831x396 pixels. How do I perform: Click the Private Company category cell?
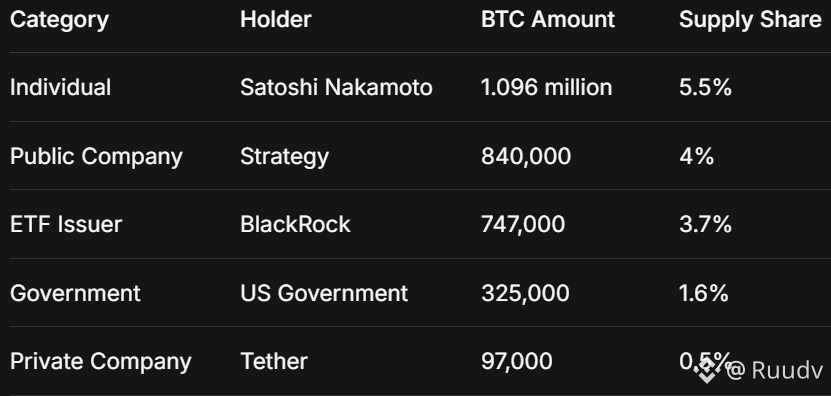(101, 363)
